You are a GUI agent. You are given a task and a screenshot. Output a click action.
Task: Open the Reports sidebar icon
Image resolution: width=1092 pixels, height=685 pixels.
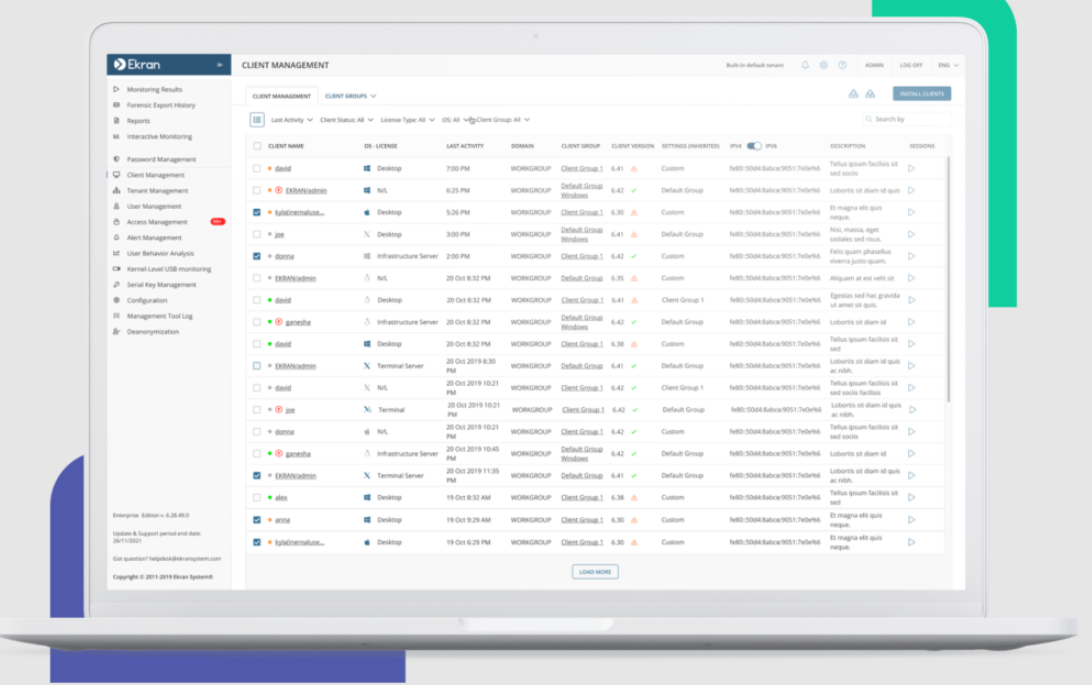click(x=116, y=120)
